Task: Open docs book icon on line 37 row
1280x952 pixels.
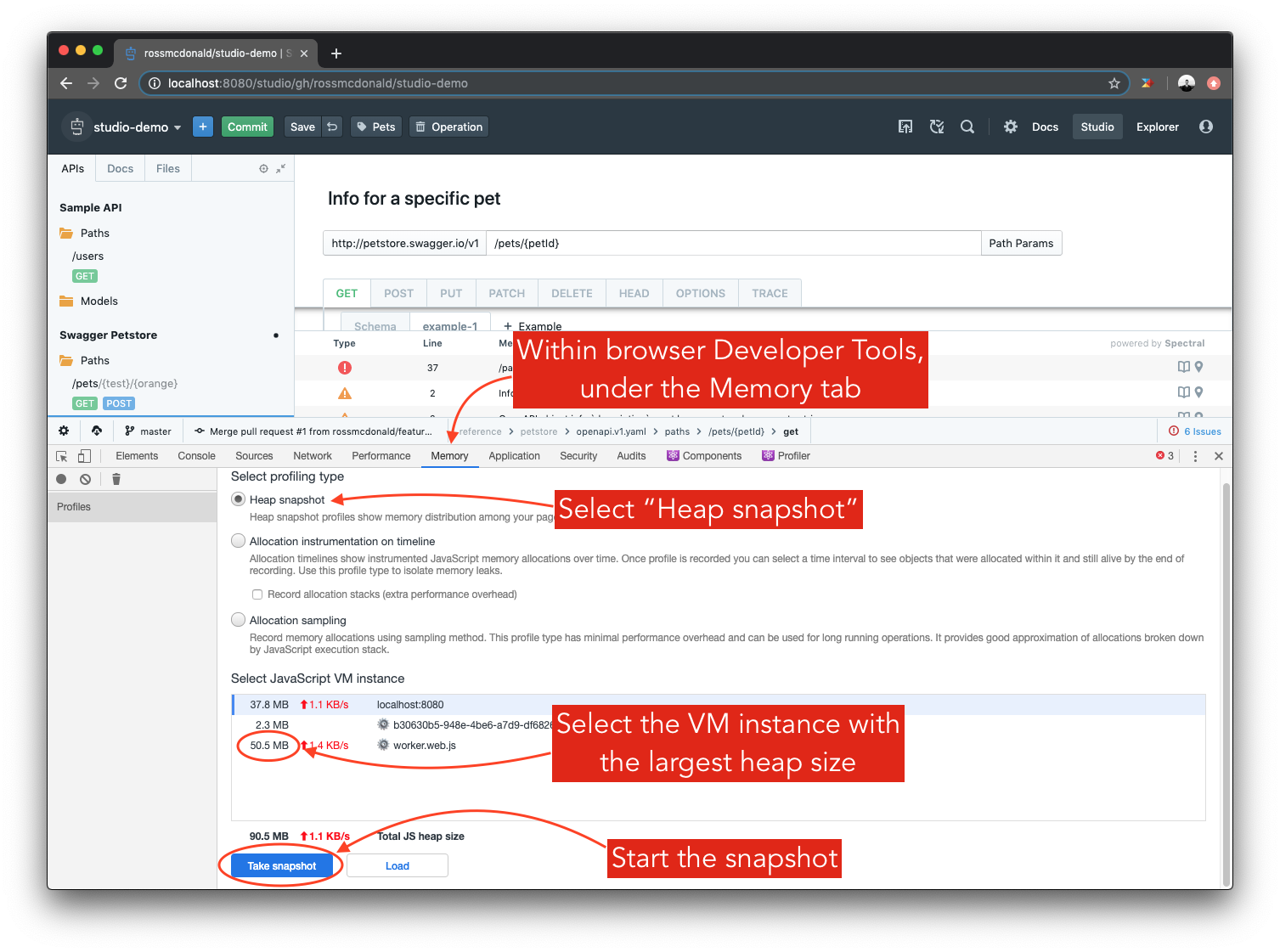Action: click(x=1184, y=367)
